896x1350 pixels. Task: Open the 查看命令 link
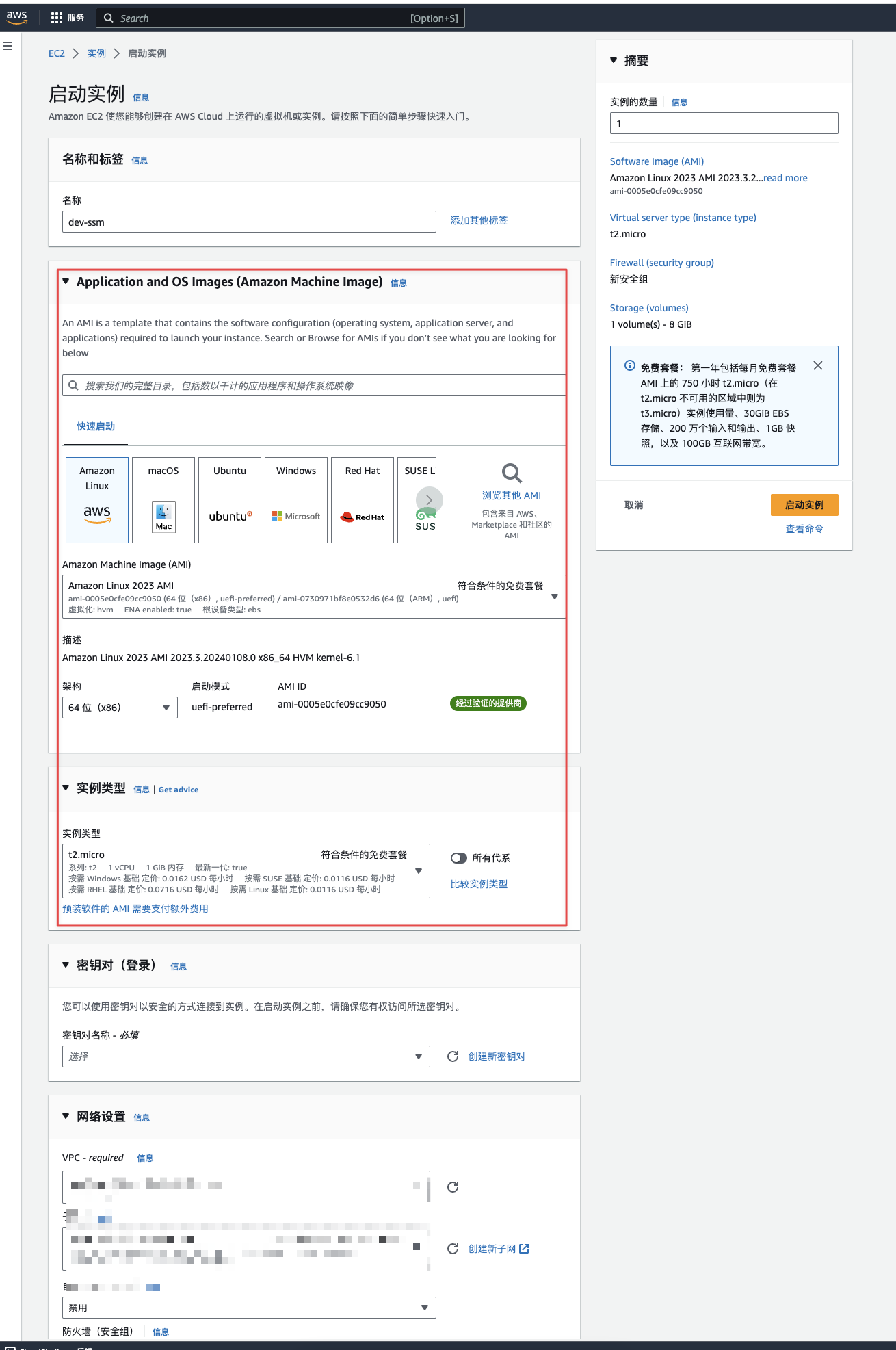(804, 529)
